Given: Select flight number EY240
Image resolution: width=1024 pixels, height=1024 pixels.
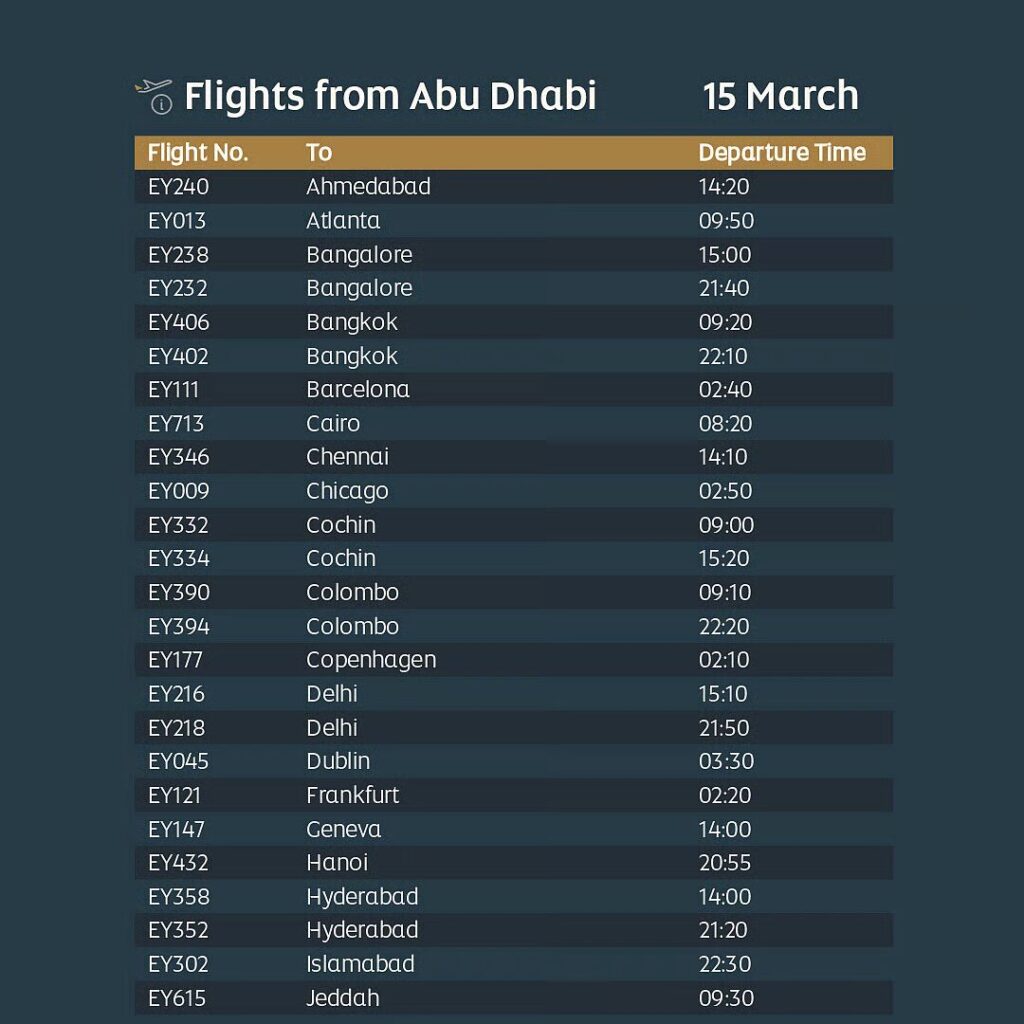Looking at the screenshot, I should coord(179,187).
